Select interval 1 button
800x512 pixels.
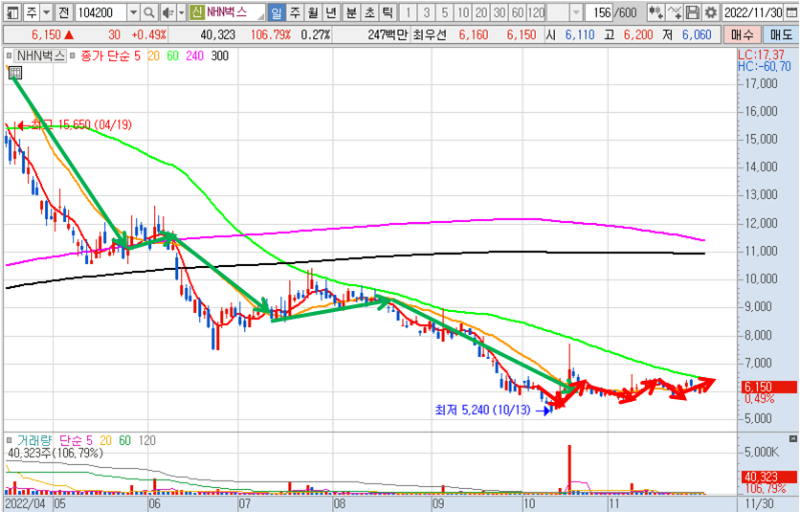(x=408, y=12)
